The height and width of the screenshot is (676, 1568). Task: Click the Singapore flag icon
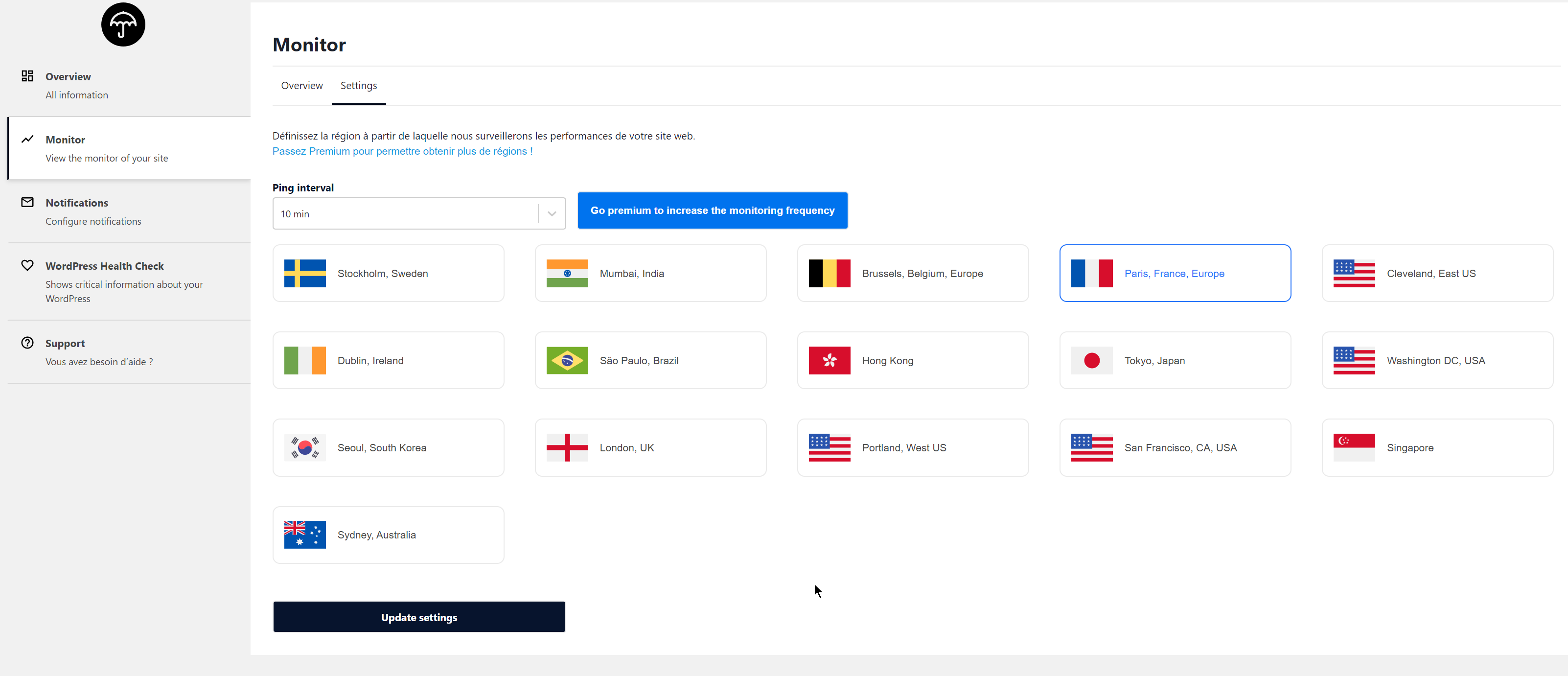point(1354,447)
